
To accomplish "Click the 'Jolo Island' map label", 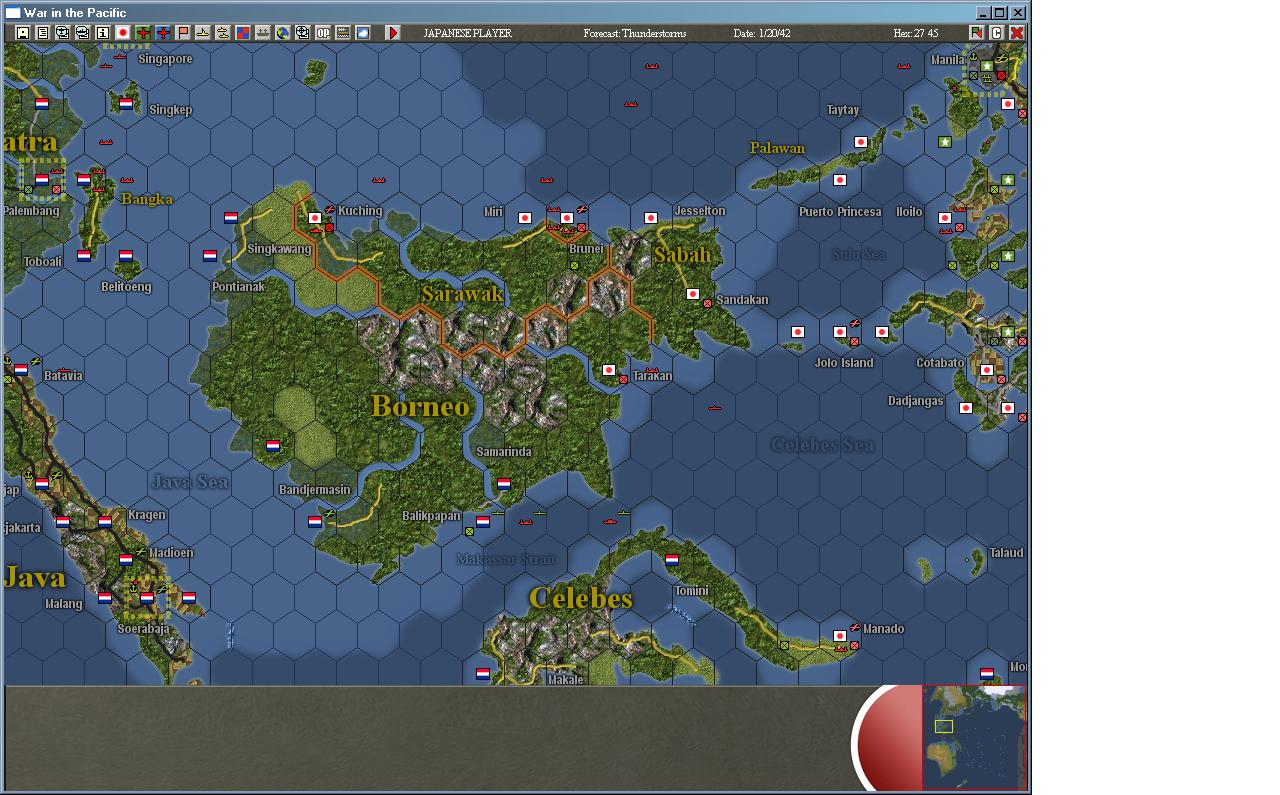I will (844, 363).
